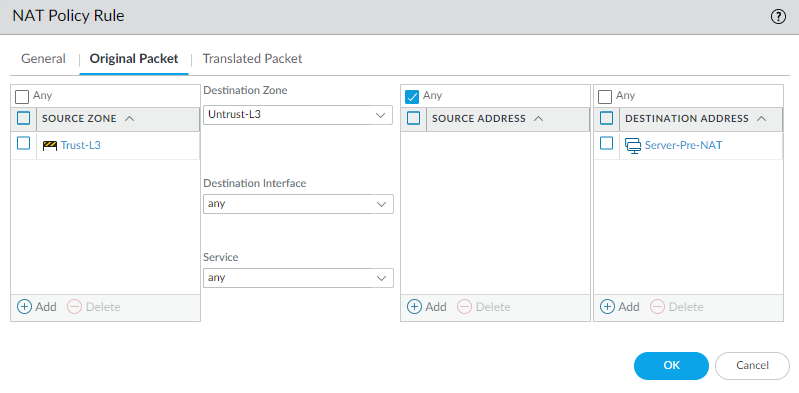This screenshot has height=393, width=799.
Task: Open the Service dropdown arrow
Action: click(381, 278)
